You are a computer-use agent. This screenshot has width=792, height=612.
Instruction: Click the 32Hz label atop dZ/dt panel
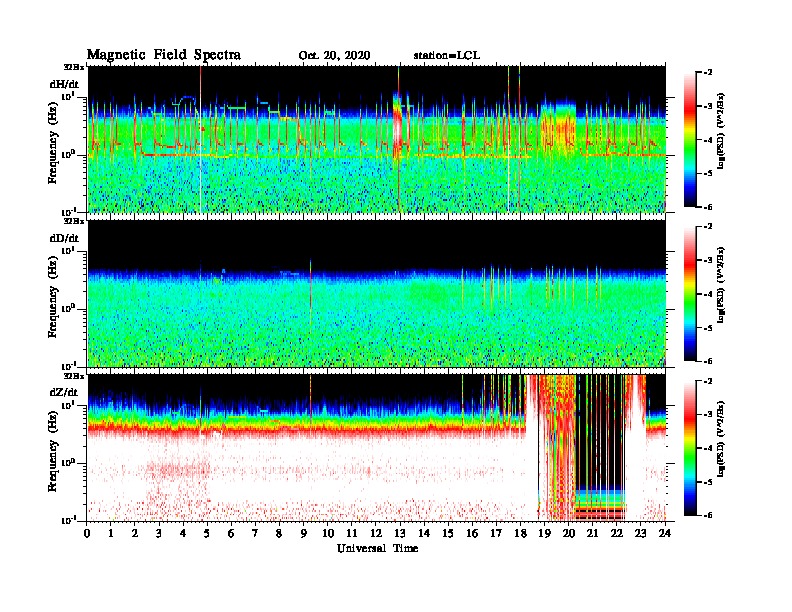click(x=74, y=376)
